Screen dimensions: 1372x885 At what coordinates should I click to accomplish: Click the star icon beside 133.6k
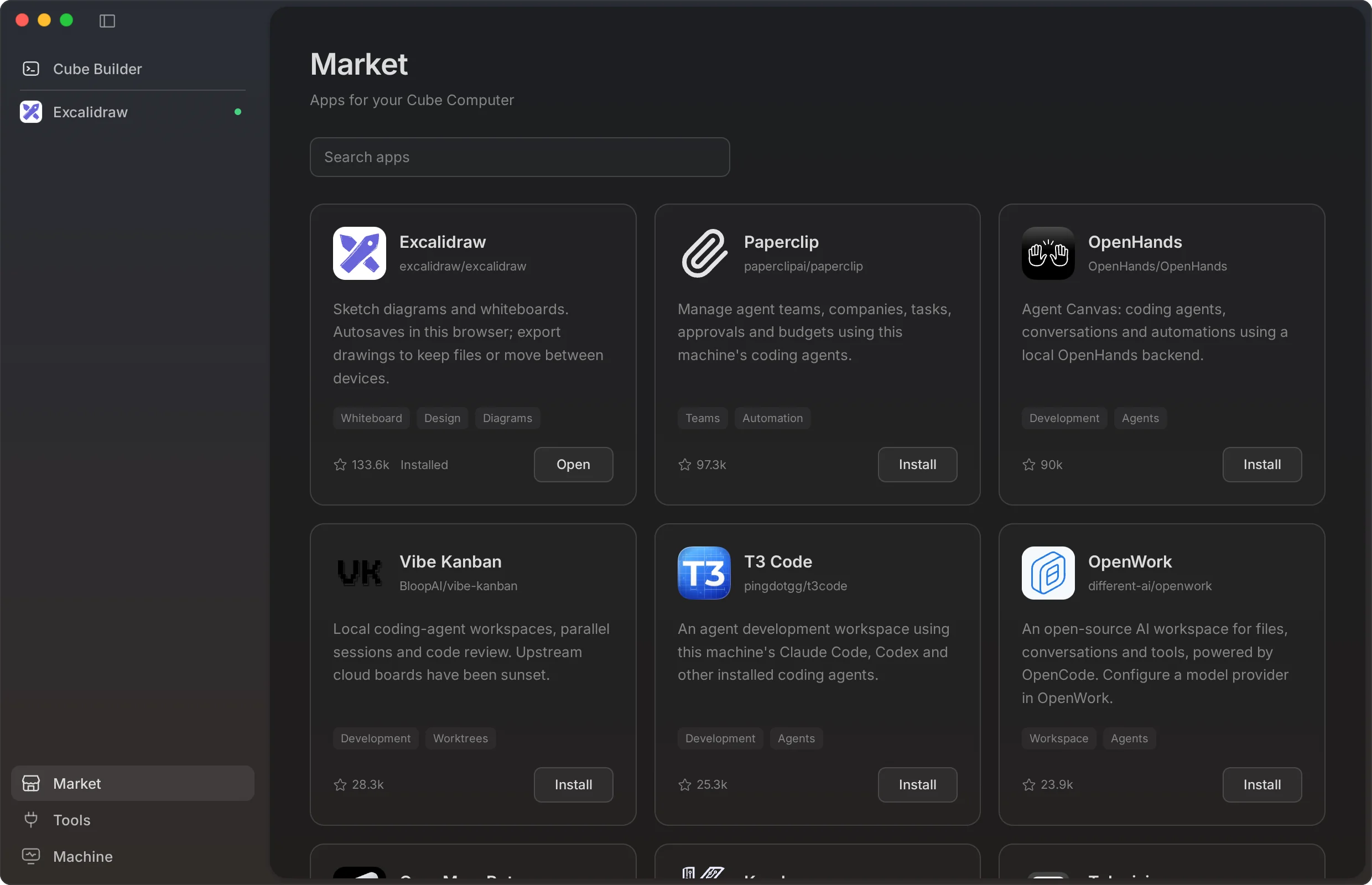point(340,464)
